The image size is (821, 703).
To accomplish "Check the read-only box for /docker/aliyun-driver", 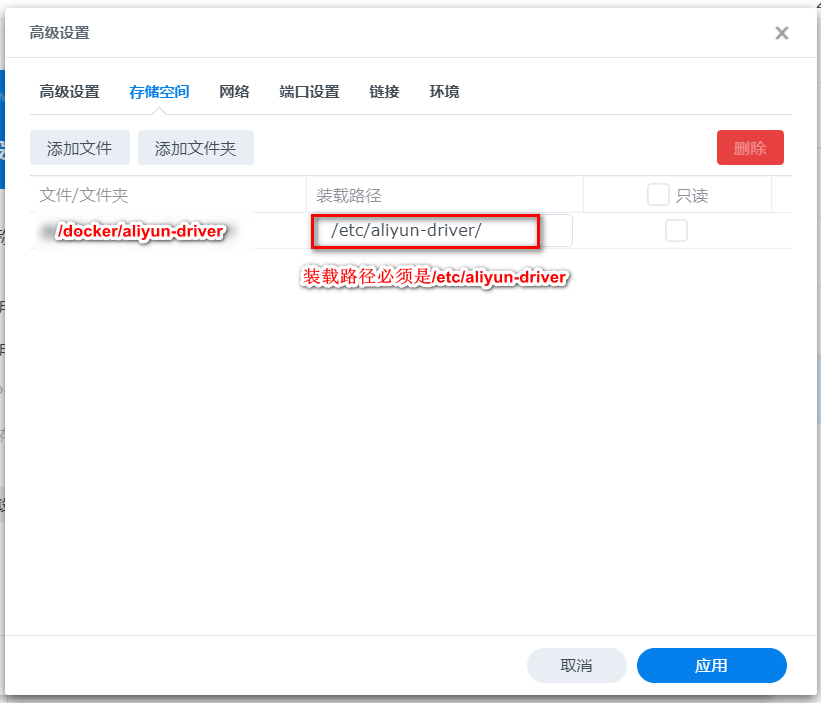I will coord(676,230).
